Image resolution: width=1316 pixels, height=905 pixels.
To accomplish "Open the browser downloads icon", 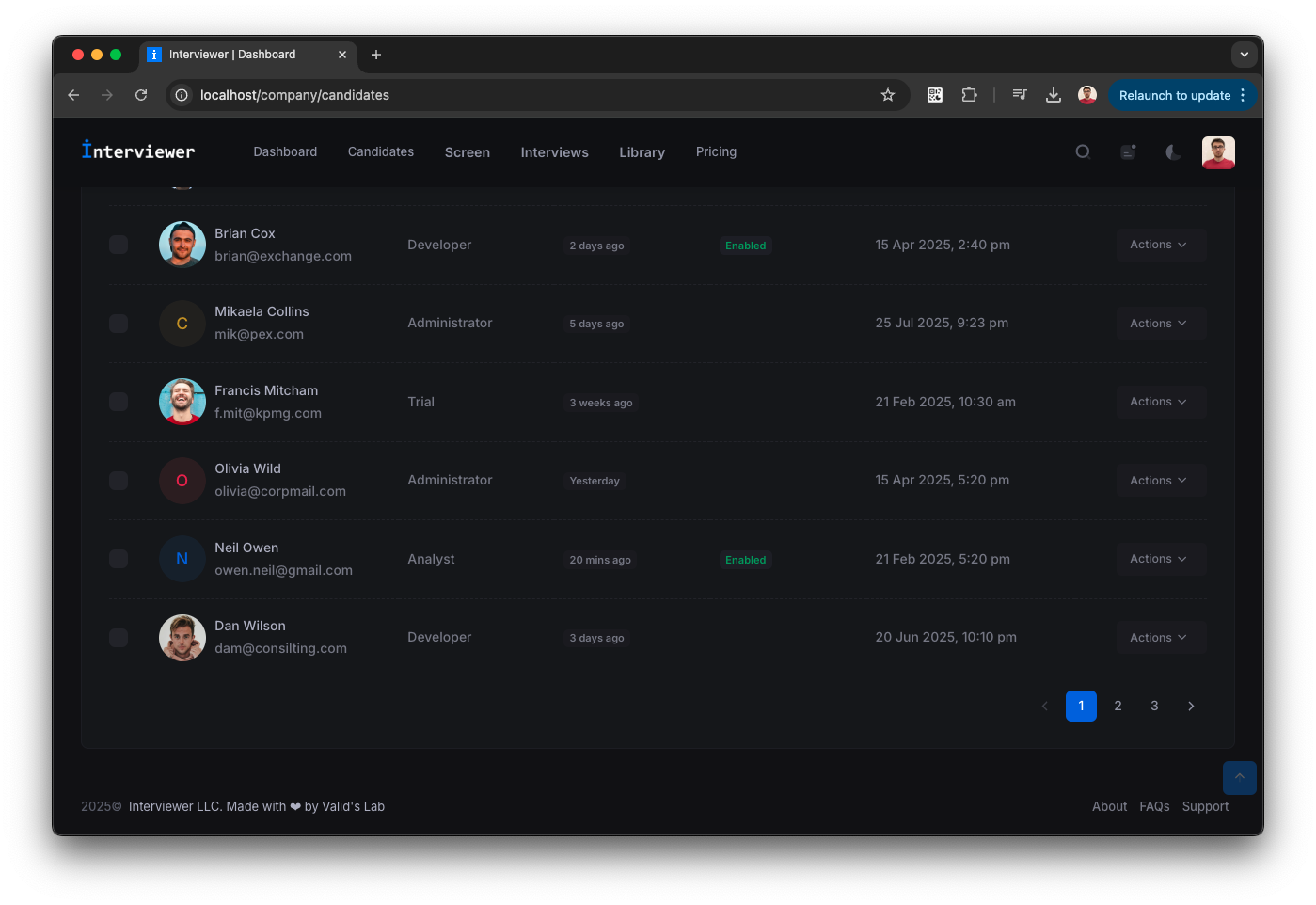I will click(1054, 95).
